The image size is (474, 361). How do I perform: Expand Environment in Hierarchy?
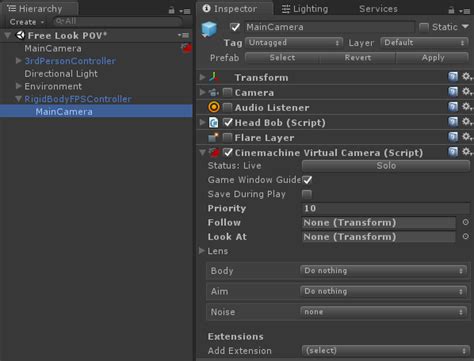coord(18,86)
